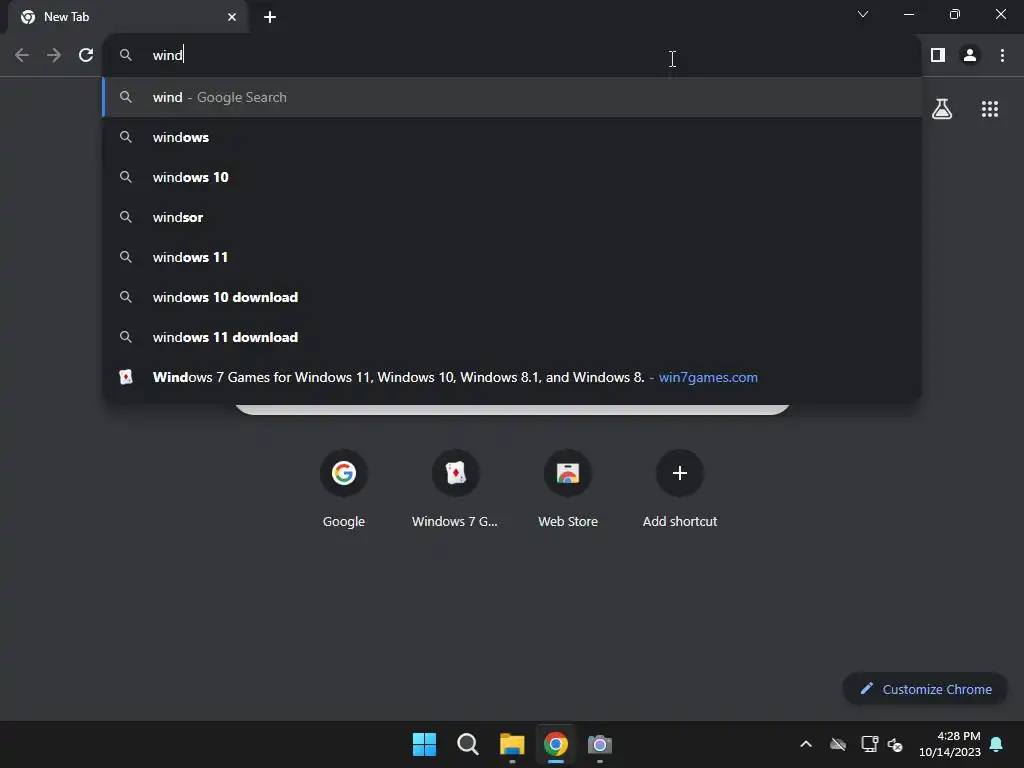The height and width of the screenshot is (768, 1024).
Task: Open the Windows 7 G... shortcut tile
Action: [x=455, y=490]
